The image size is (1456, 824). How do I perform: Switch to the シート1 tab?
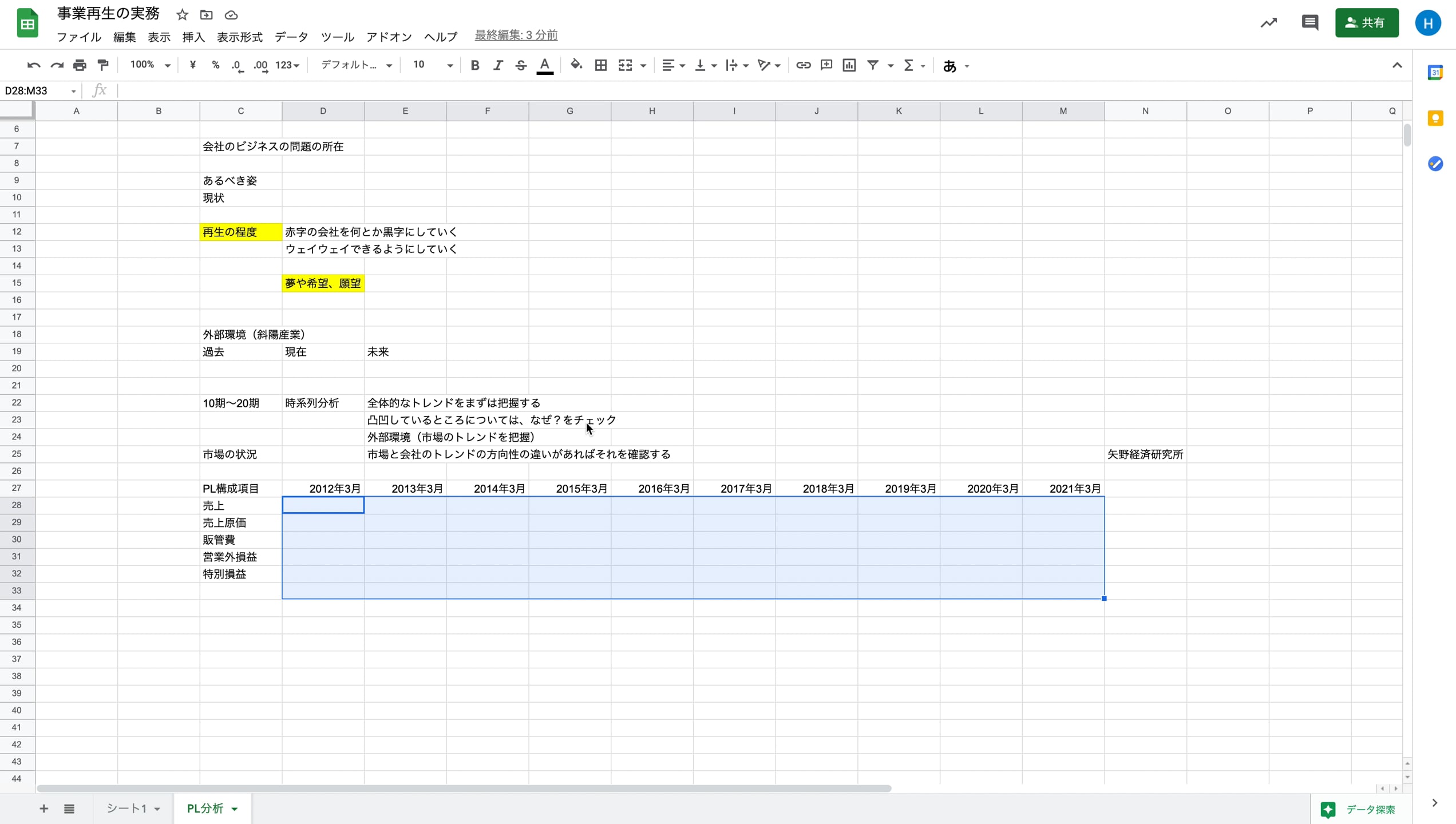pyautogui.click(x=127, y=808)
